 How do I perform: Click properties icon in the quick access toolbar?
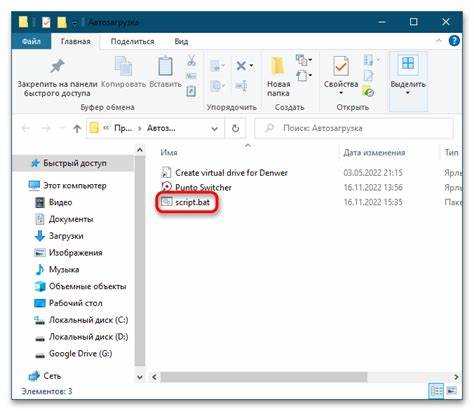[46, 22]
